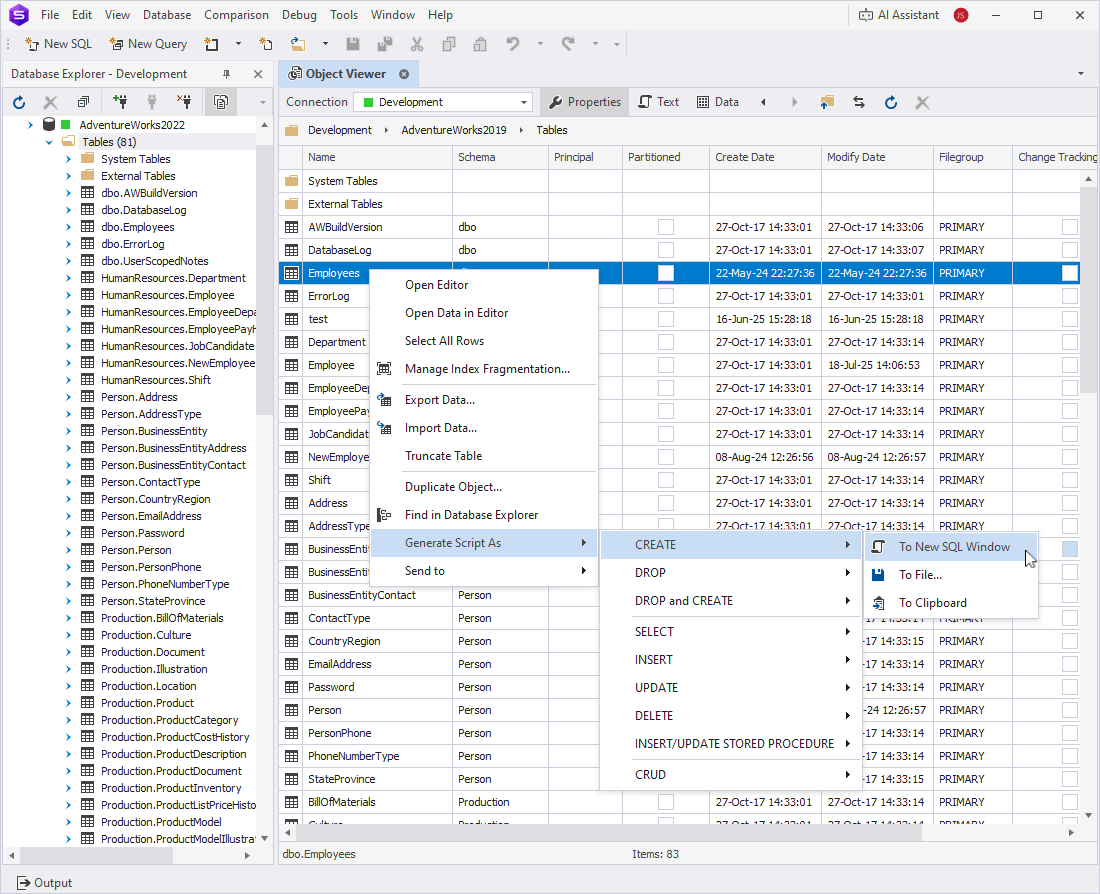This screenshot has height=894, width=1100.
Task: Check the Partitioned box for the Employees row
Action: click(666, 272)
